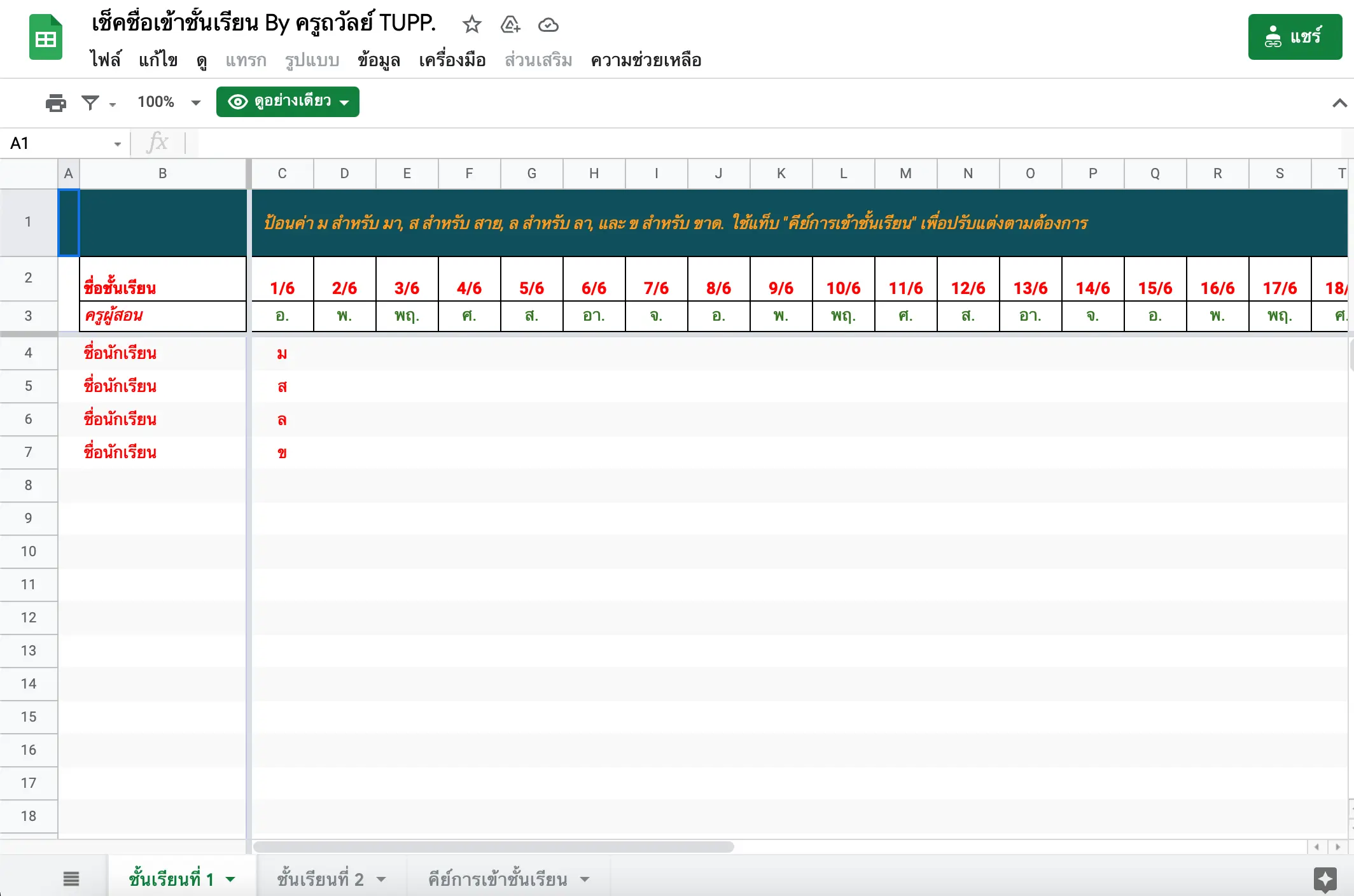
Task: Open the ดูอย่างเดียว view-only mode dropdown
Action: 288,102
